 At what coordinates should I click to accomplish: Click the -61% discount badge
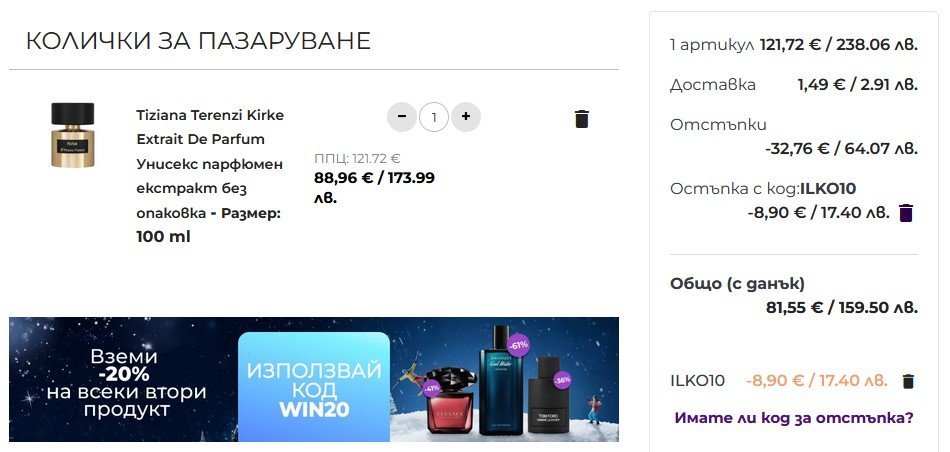pyautogui.click(x=519, y=345)
